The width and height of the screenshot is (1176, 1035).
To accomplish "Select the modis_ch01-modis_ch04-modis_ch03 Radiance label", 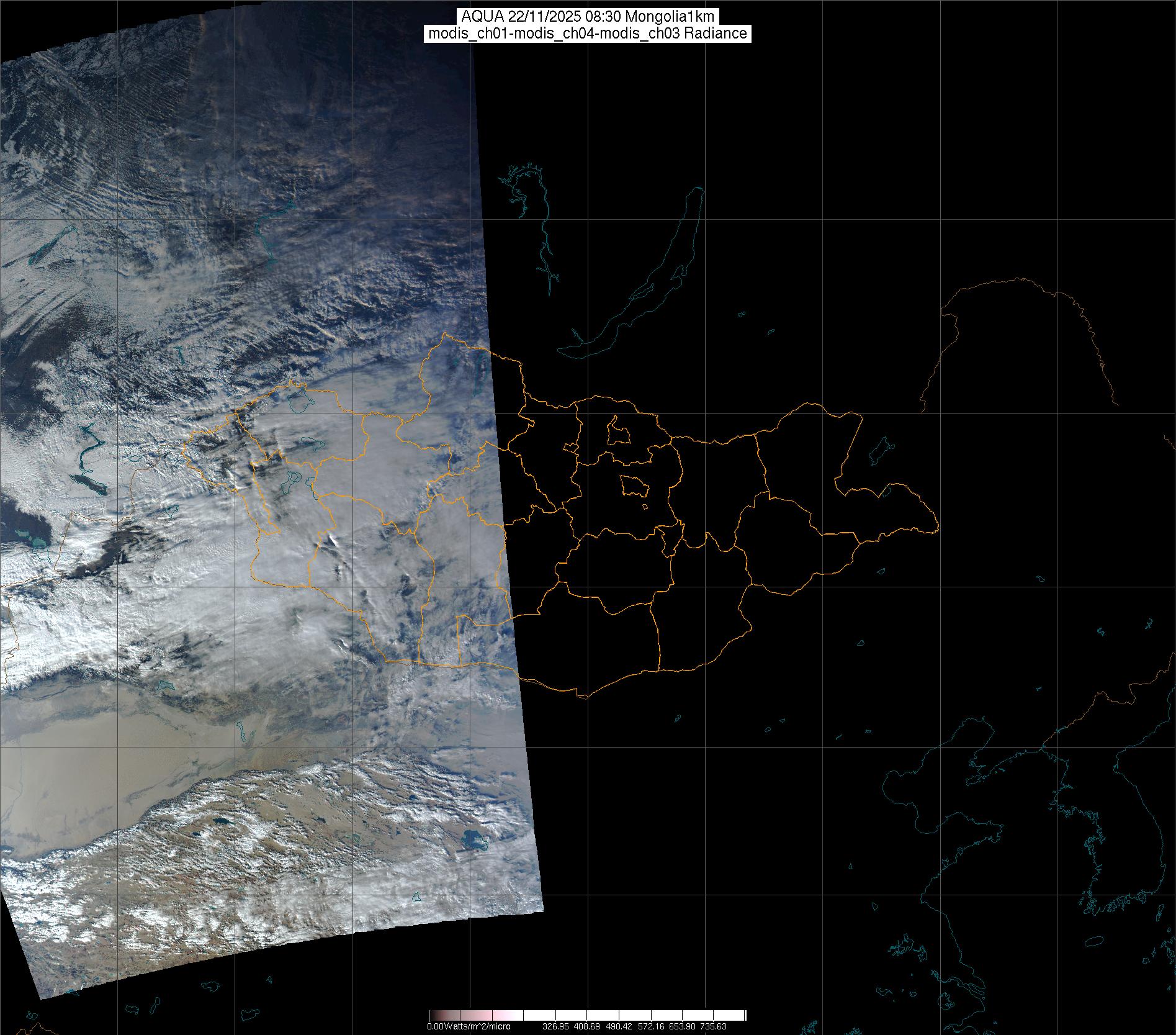I will (x=588, y=34).
